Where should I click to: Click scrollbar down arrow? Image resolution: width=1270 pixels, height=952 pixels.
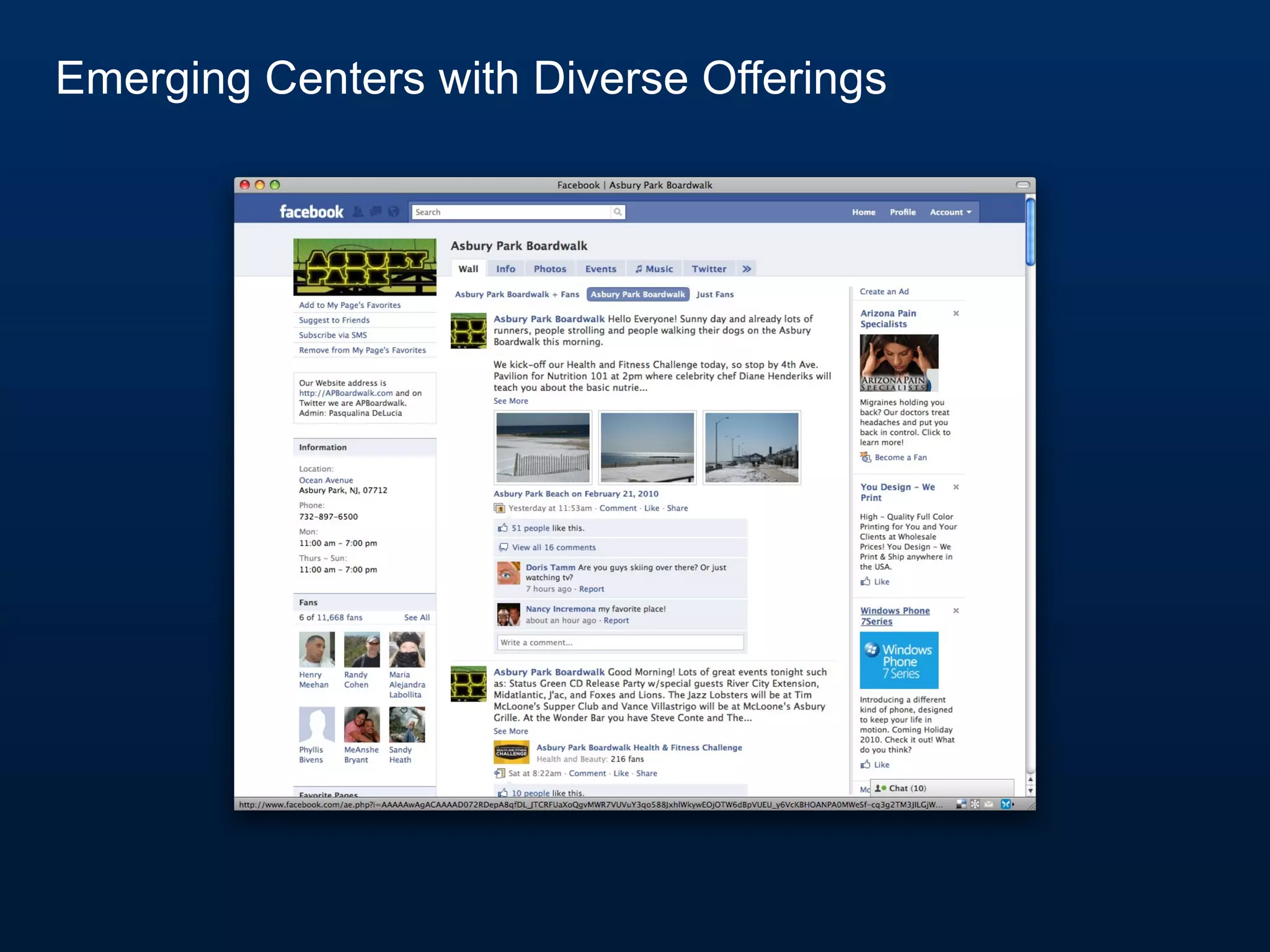click(1030, 791)
